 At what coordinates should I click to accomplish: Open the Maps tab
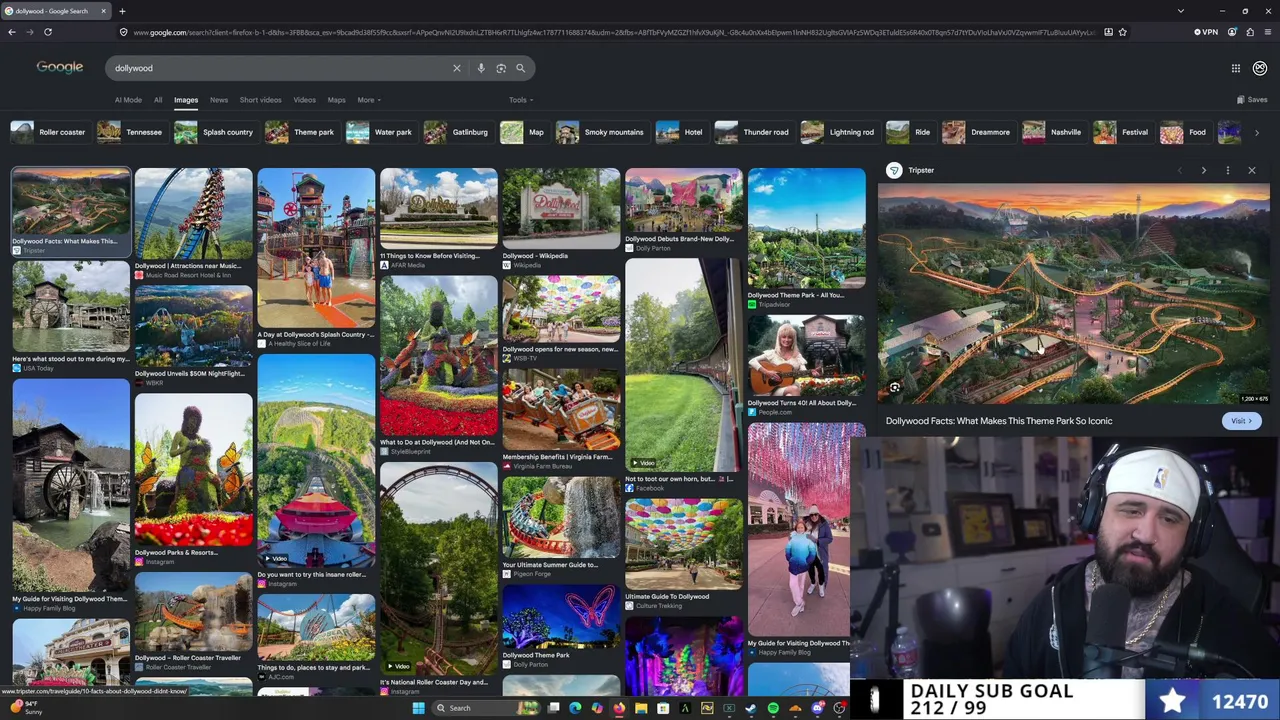click(336, 100)
